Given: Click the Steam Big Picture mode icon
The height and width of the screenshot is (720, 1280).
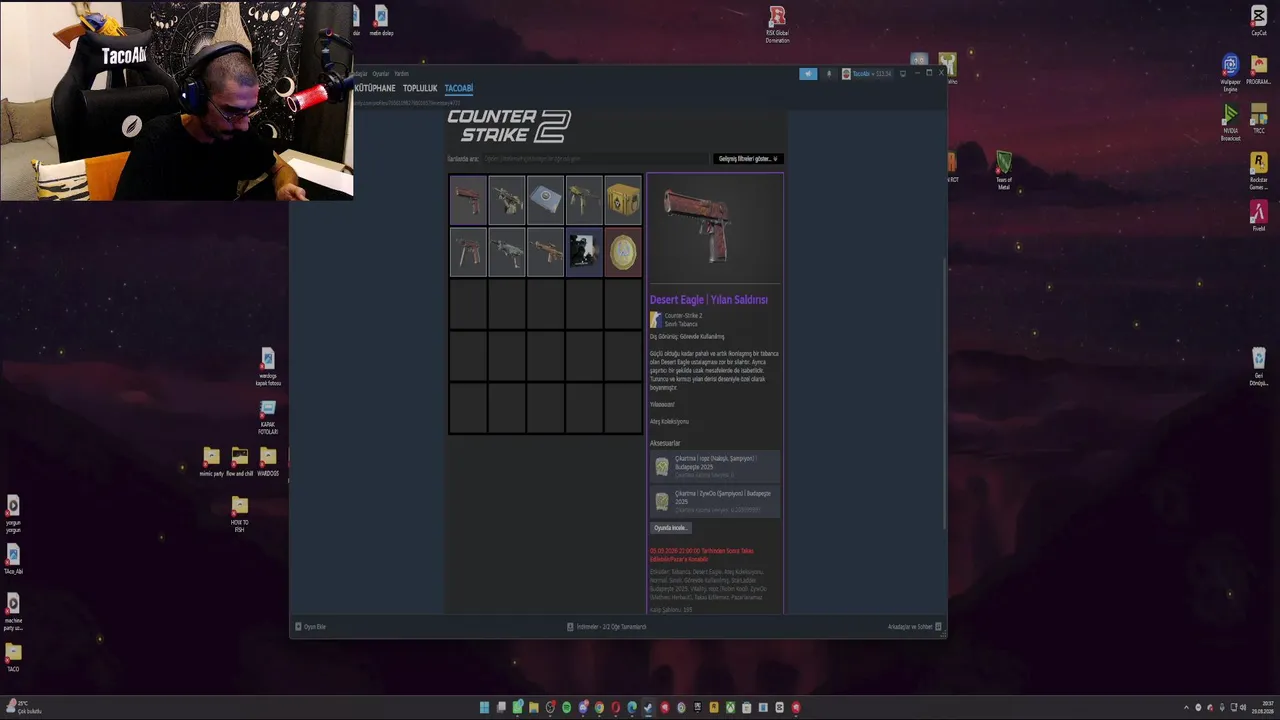Looking at the screenshot, I should (903, 74).
